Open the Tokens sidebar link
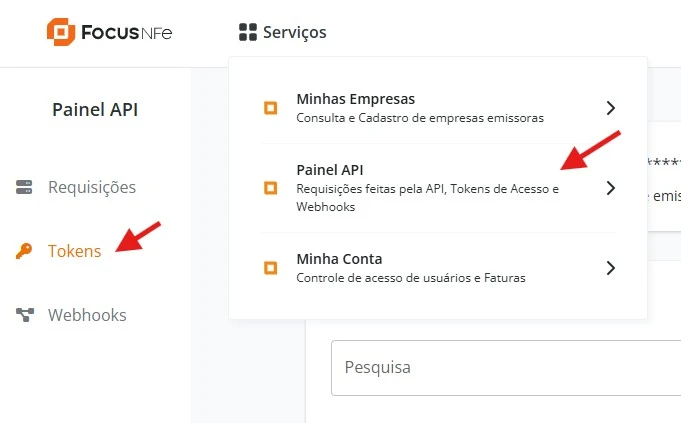681x423 pixels. click(74, 251)
